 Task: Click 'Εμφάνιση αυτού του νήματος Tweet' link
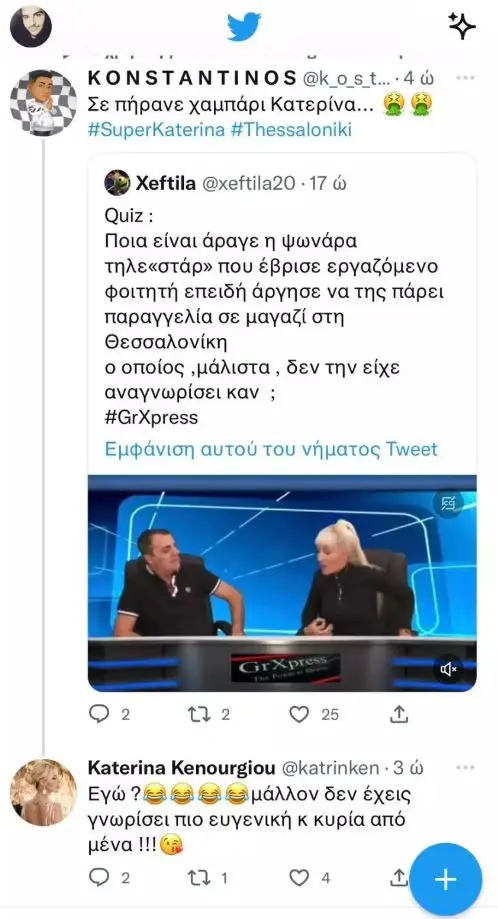(271, 449)
